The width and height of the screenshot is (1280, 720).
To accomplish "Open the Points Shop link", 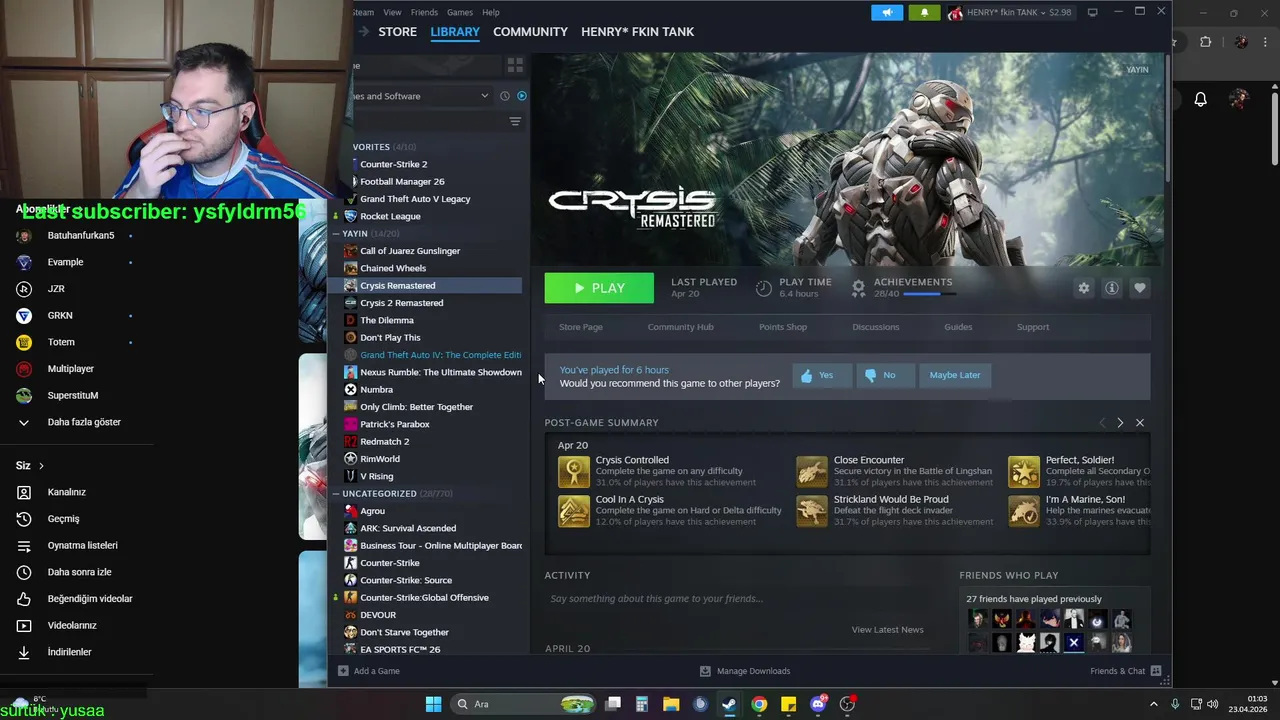I will 783,327.
